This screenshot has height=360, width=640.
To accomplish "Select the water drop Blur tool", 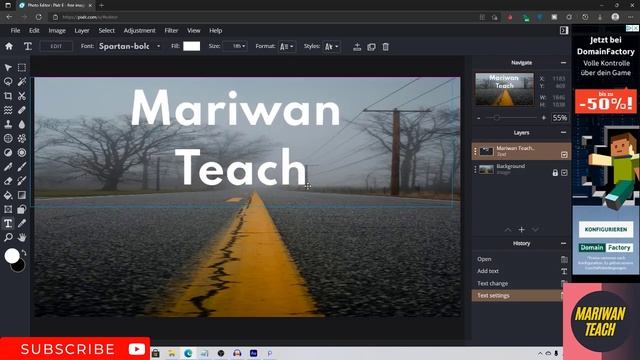I will click(22, 124).
